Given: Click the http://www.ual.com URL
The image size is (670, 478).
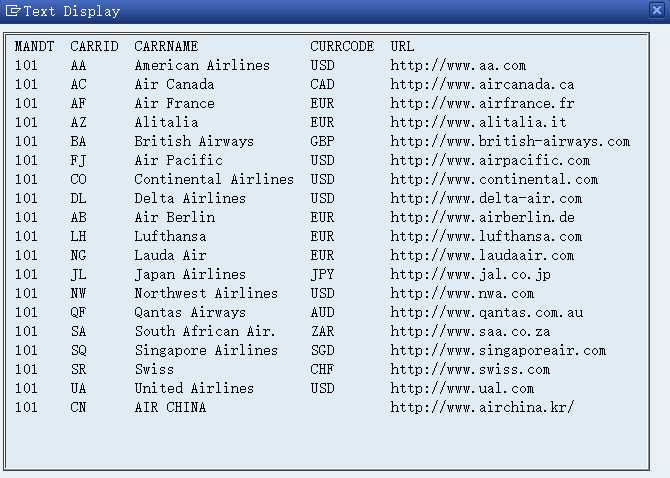Looking at the screenshot, I should [462, 388].
